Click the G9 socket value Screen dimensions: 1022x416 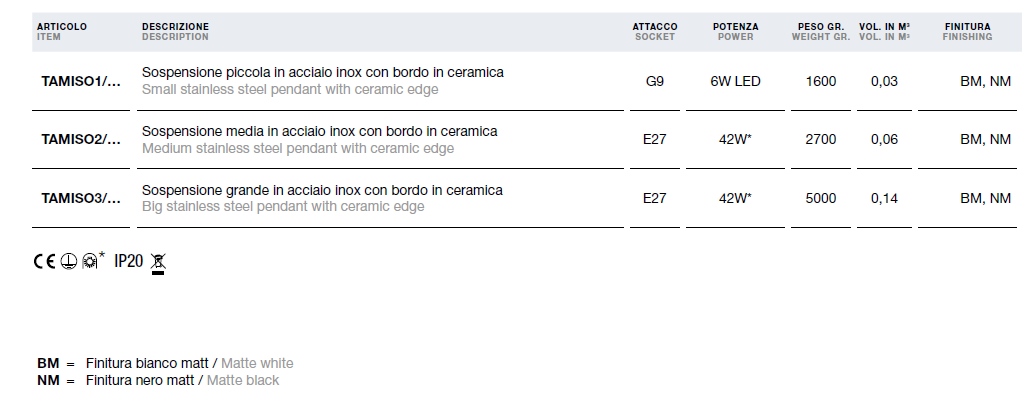654,82
